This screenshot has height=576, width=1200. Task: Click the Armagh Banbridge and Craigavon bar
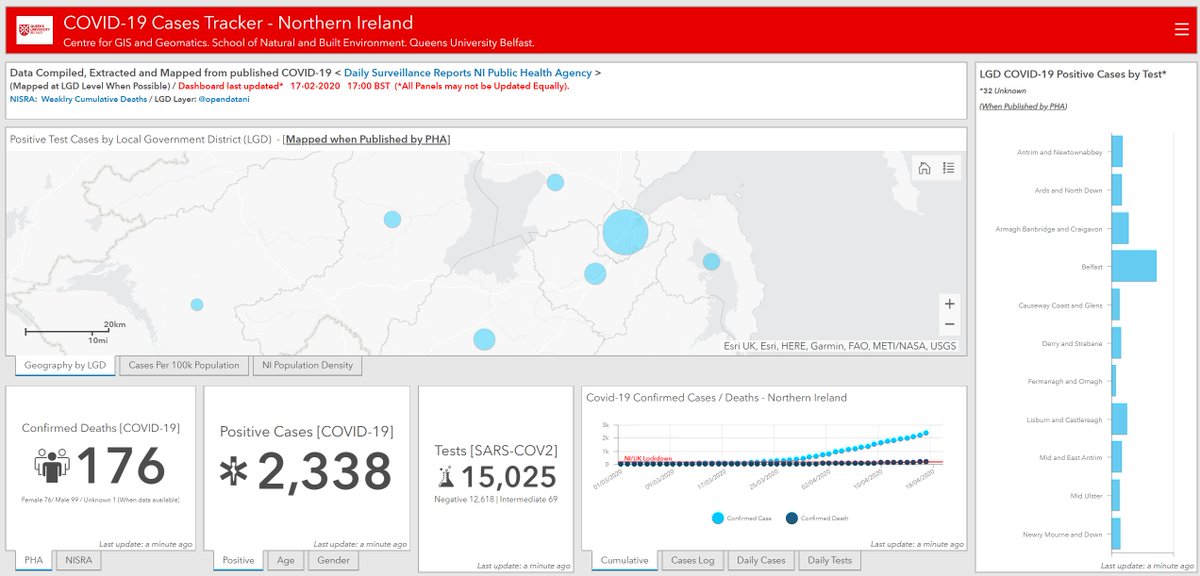[x=1120, y=228]
